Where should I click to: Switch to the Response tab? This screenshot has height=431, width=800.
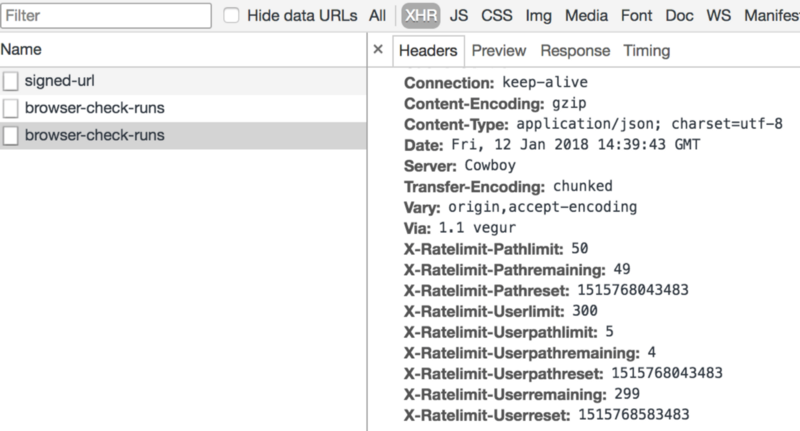[x=575, y=50]
